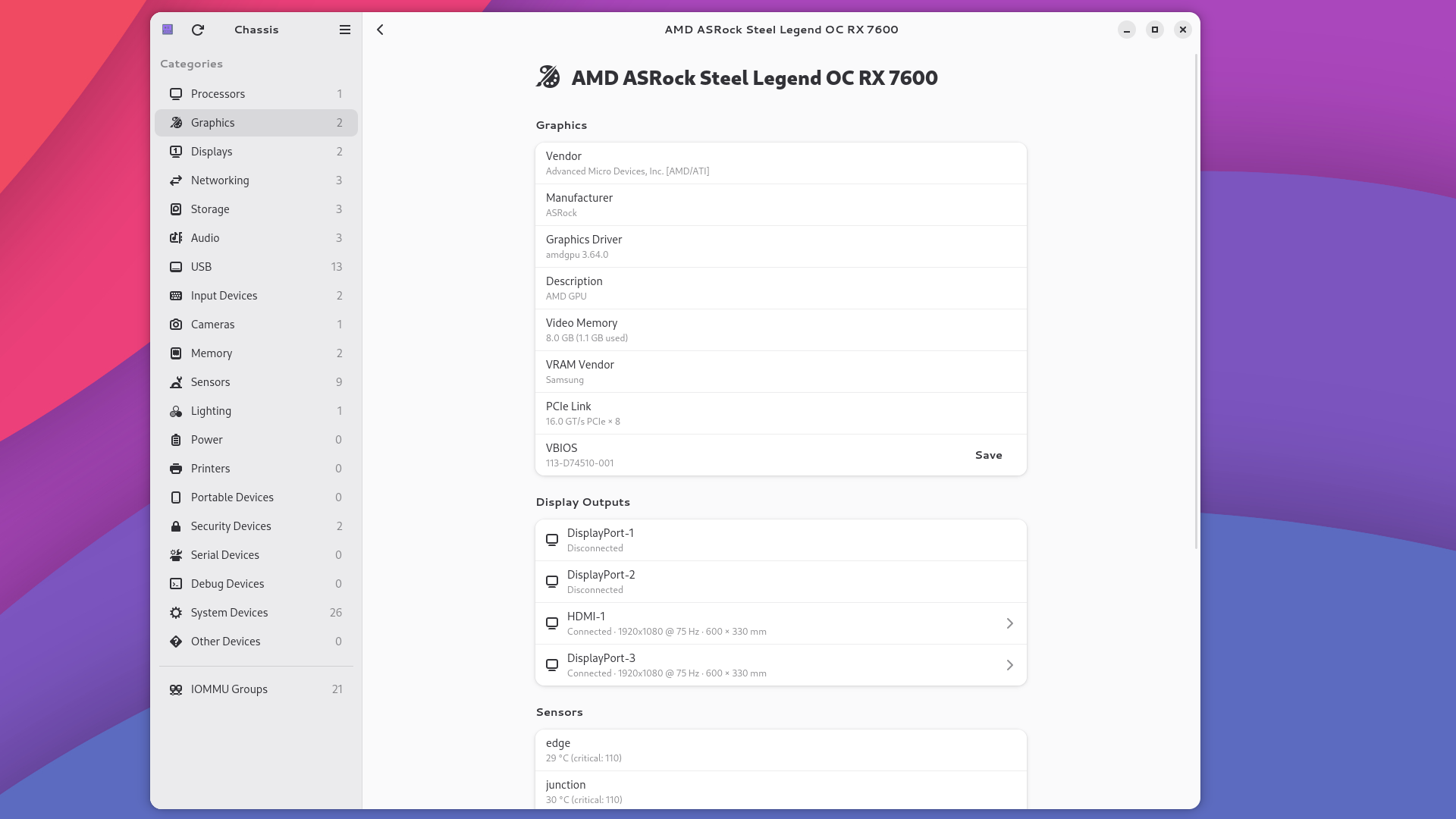Image resolution: width=1456 pixels, height=819 pixels.
Task: Open the hamburger main menu
Action: pos(345,30)
